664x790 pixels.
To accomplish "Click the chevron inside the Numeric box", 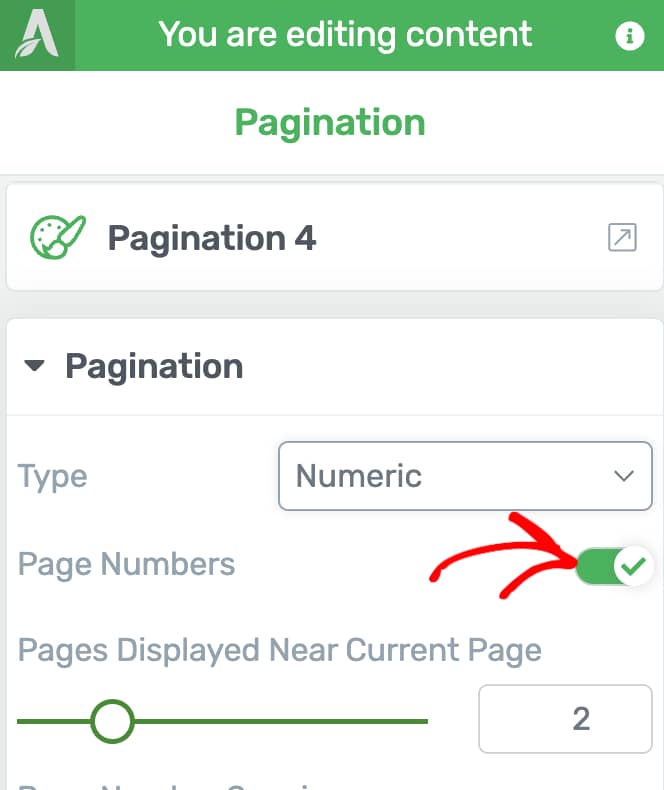I will click(624, 476).
